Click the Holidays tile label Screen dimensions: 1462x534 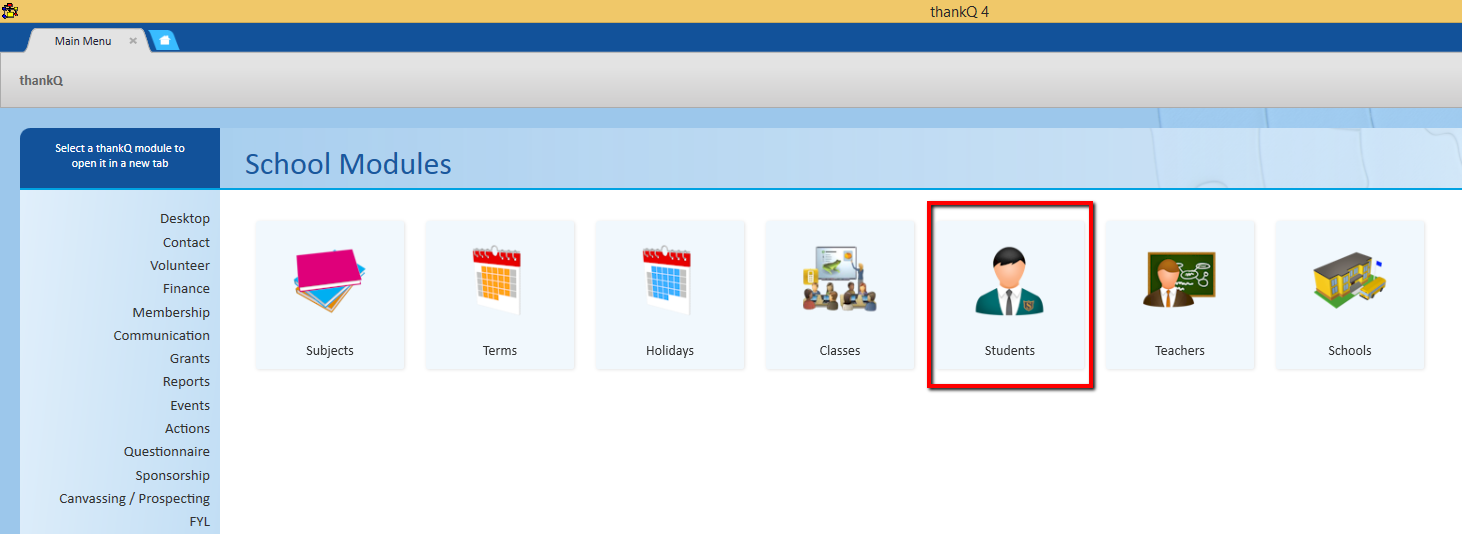[x=670, y=351]
